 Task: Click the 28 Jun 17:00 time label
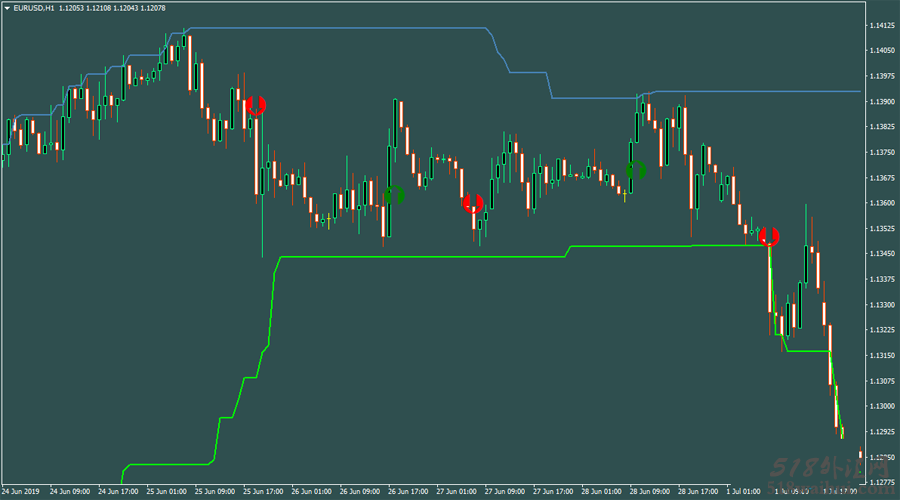(x=698, y=491)
